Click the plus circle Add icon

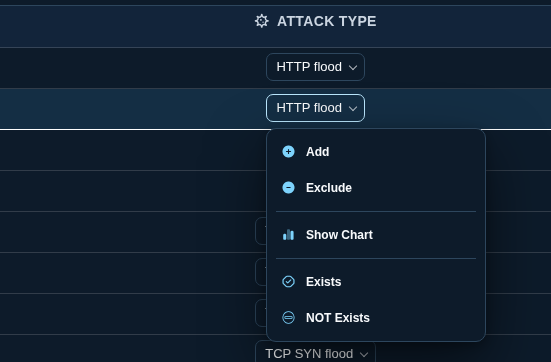point(289,152)
